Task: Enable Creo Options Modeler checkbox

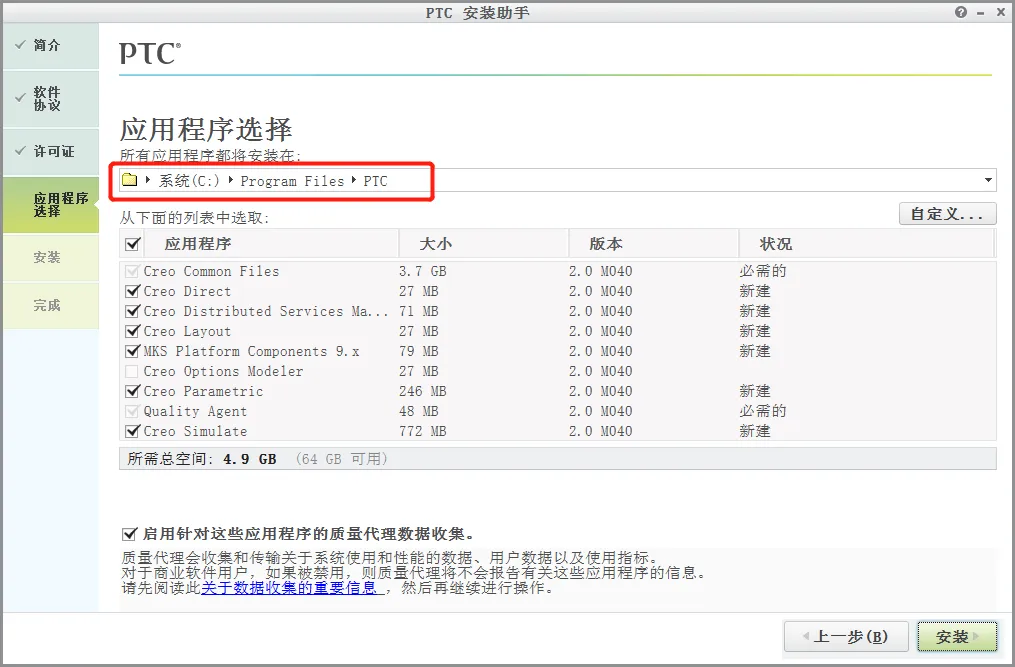Action: point(132,372)
